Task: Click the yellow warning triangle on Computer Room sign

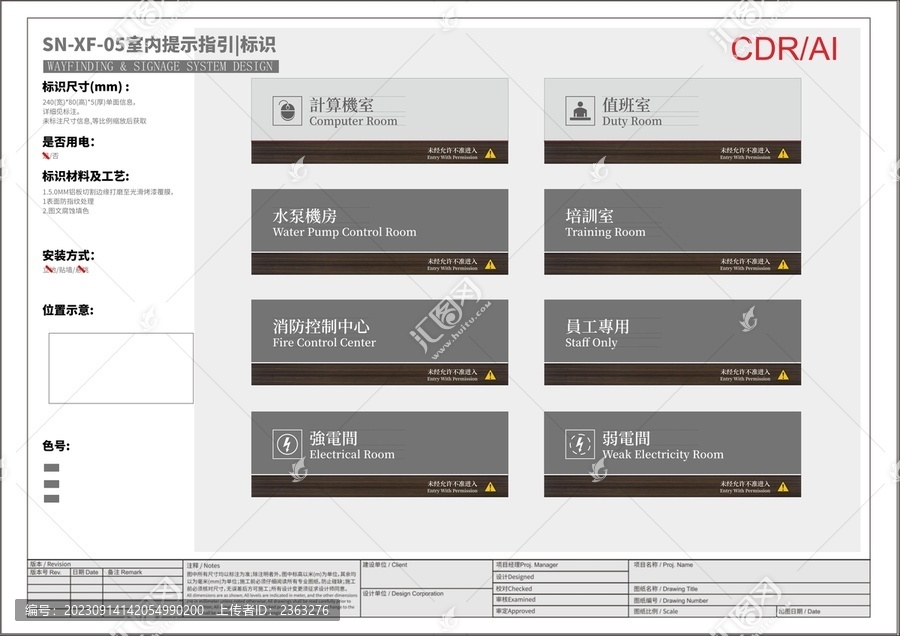Action: [490, 153]
